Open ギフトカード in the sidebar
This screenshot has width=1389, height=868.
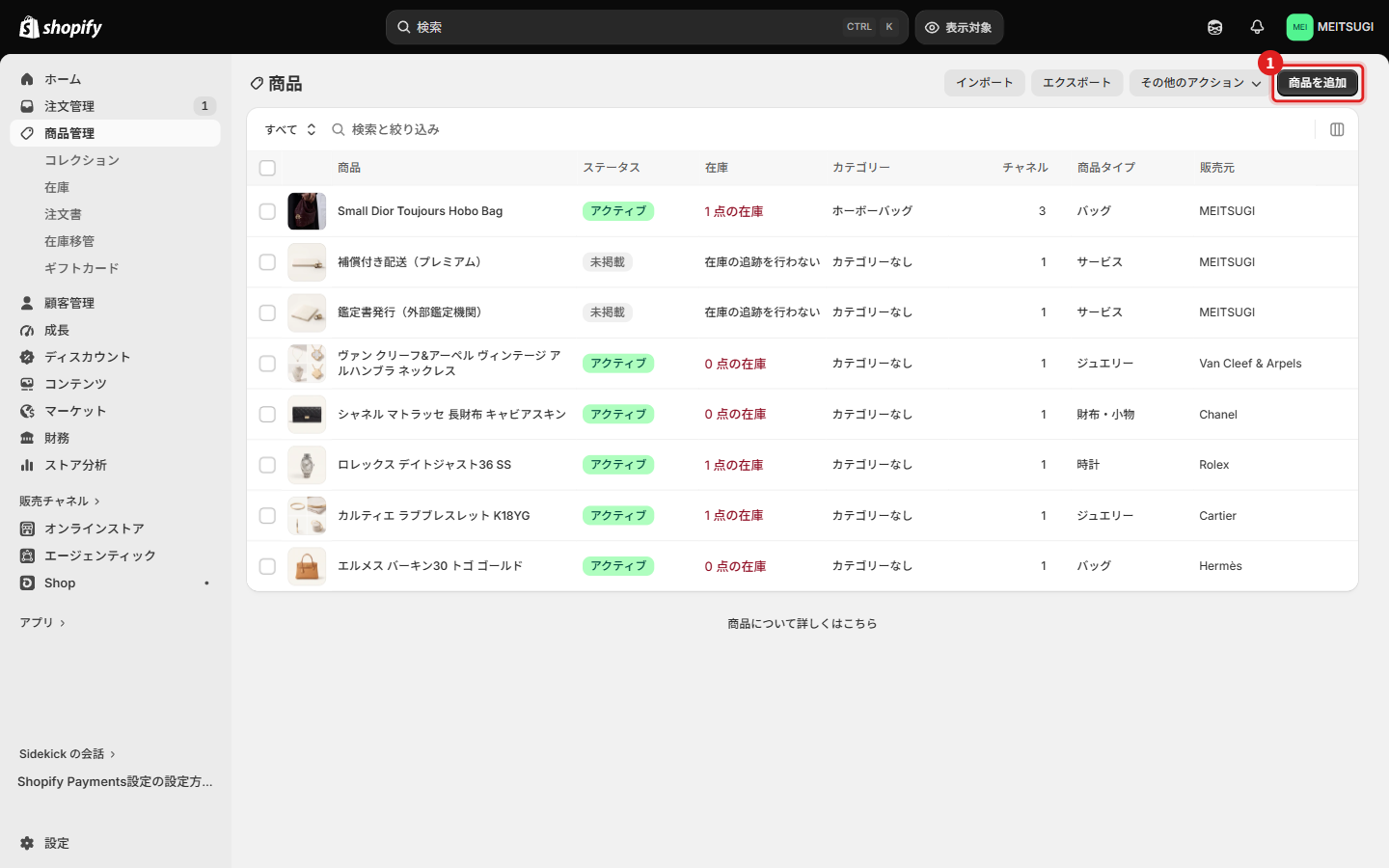pyautogui.click(x=82, y=268)
